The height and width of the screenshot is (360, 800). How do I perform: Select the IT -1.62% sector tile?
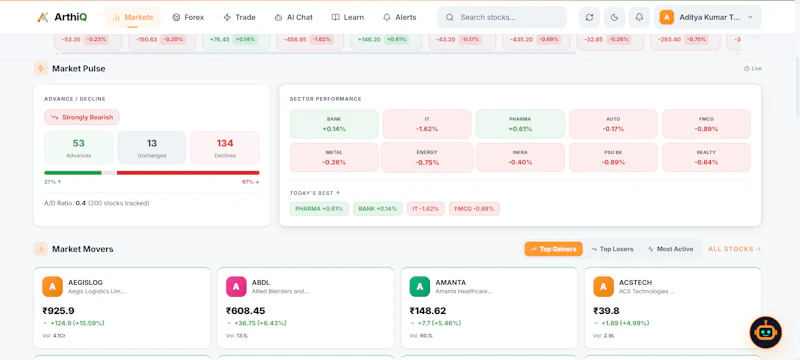pos(427,124)
